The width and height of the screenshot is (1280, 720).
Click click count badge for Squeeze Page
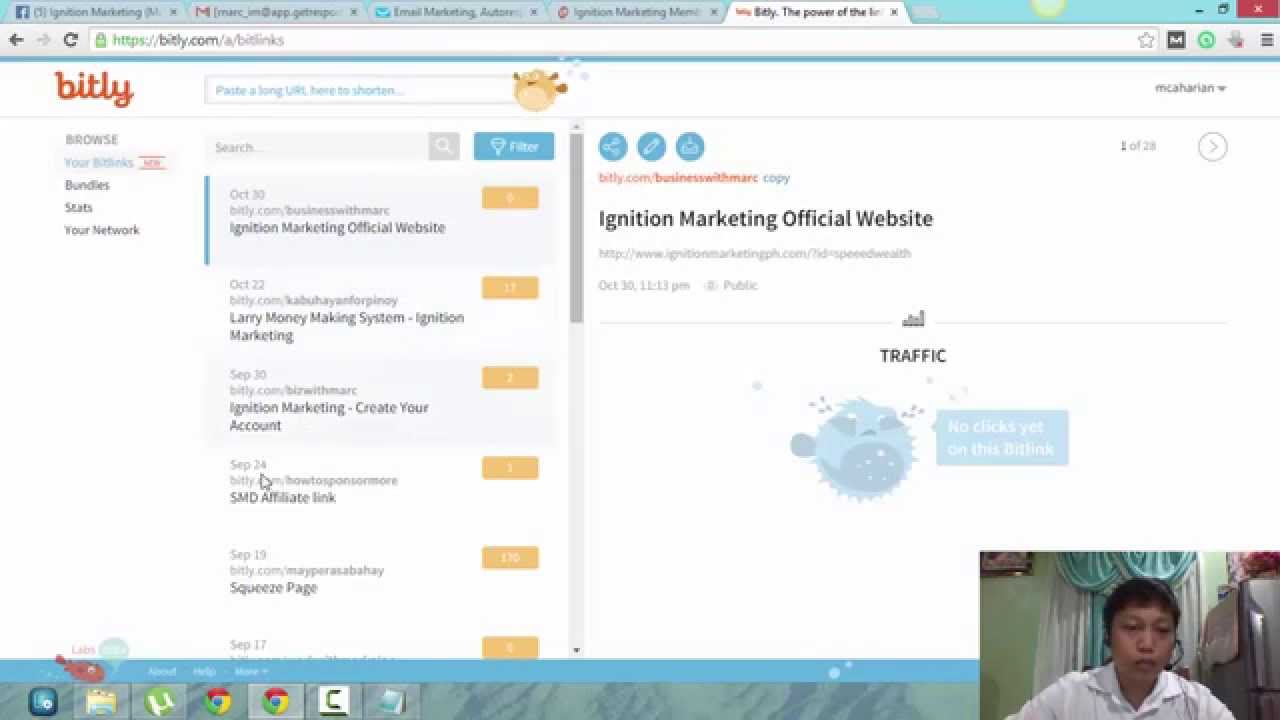coord(510,557)
